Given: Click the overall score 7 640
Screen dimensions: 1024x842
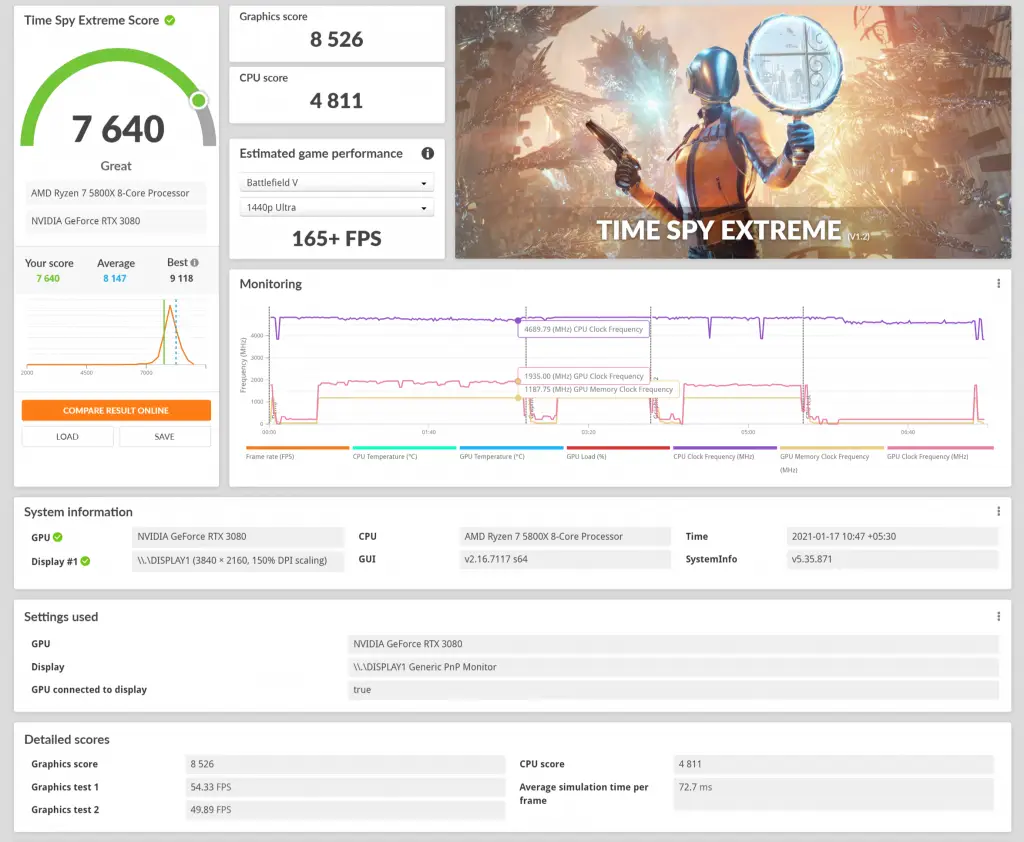Looking at the screenshot, I should coord(118,128).
